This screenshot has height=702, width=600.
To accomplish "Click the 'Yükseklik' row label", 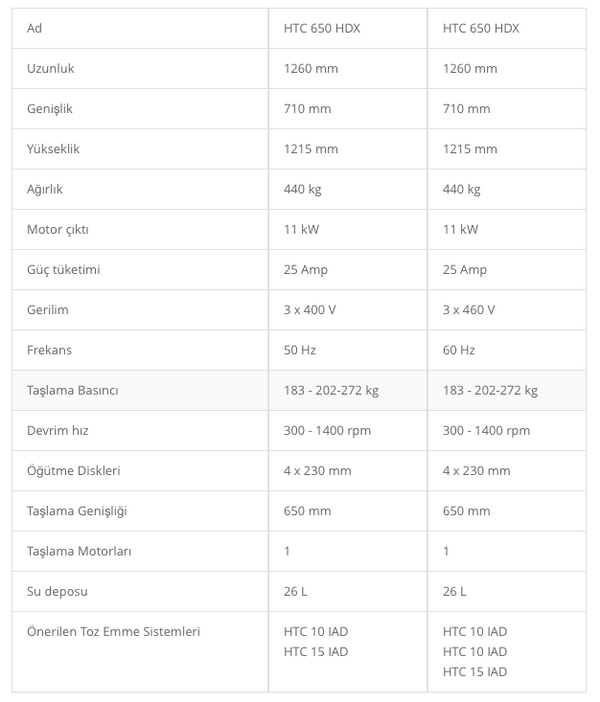I will tap(53, 149).
